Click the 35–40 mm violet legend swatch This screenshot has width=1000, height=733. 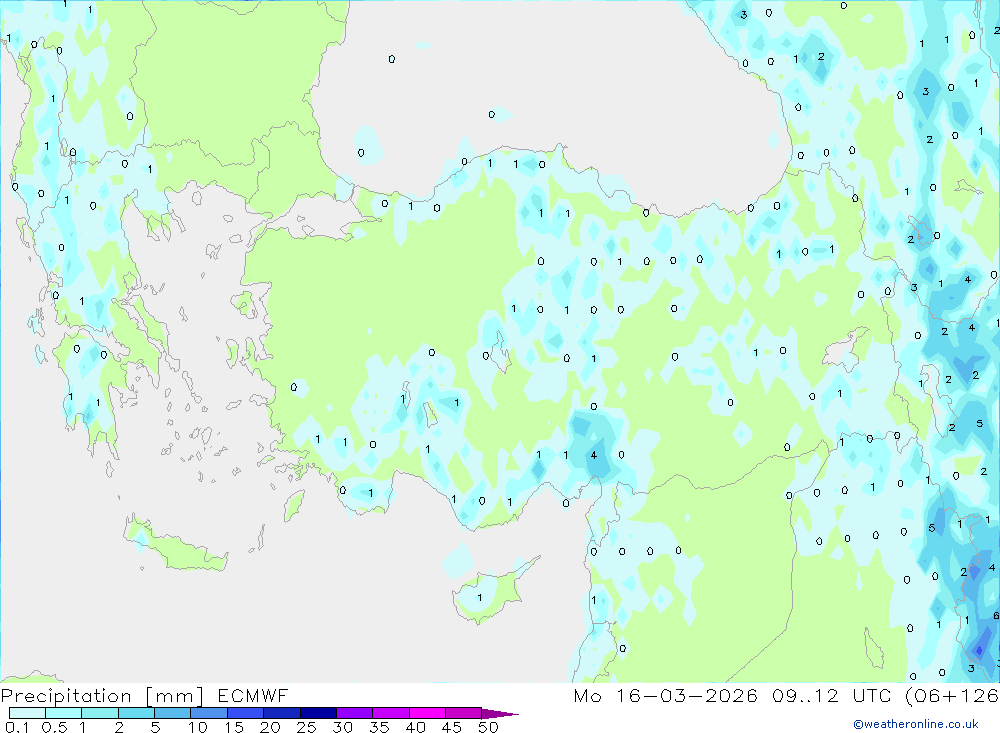click(391, 713)
